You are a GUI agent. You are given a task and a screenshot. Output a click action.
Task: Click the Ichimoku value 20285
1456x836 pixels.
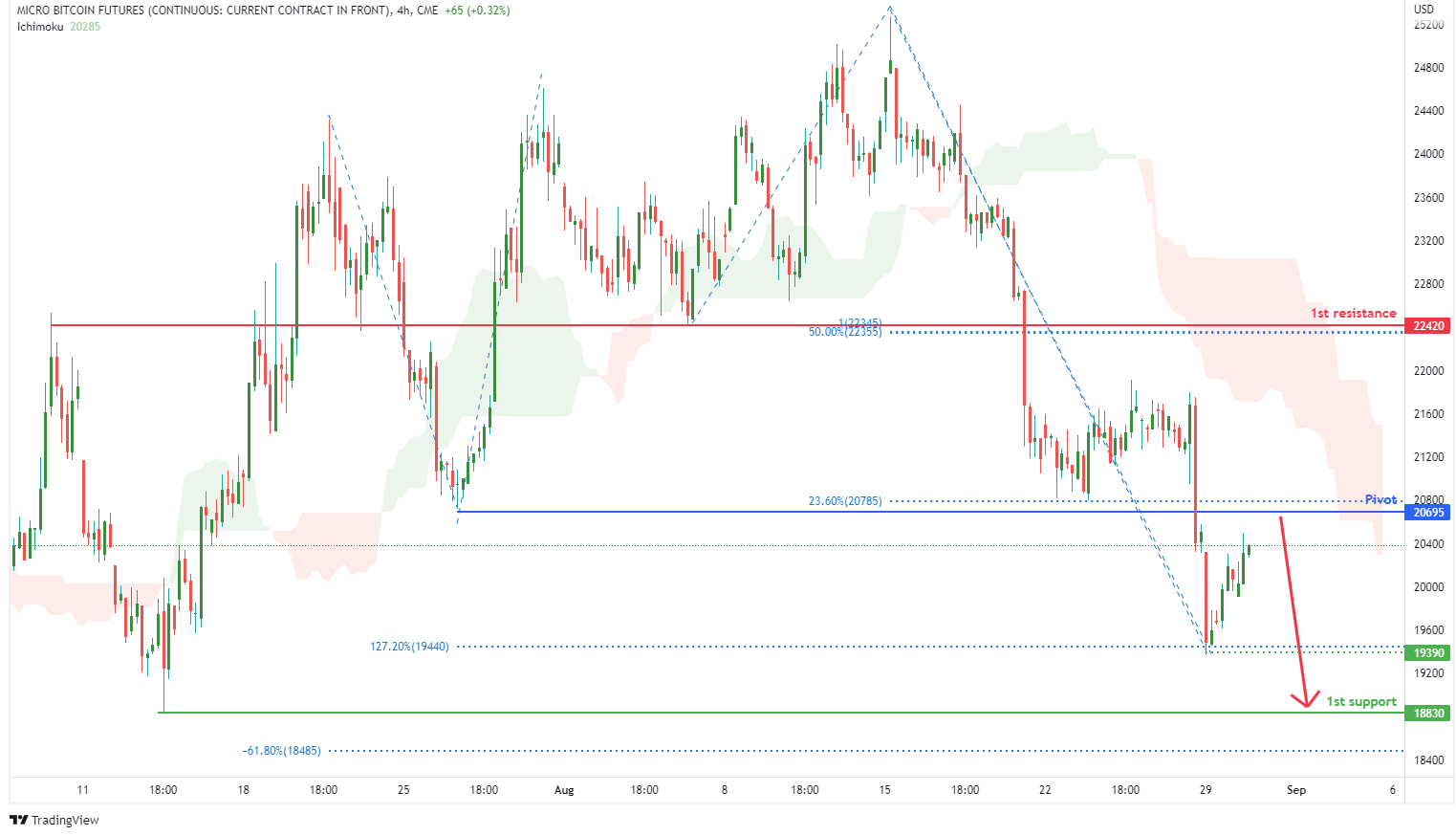click(x=85, y=27)
